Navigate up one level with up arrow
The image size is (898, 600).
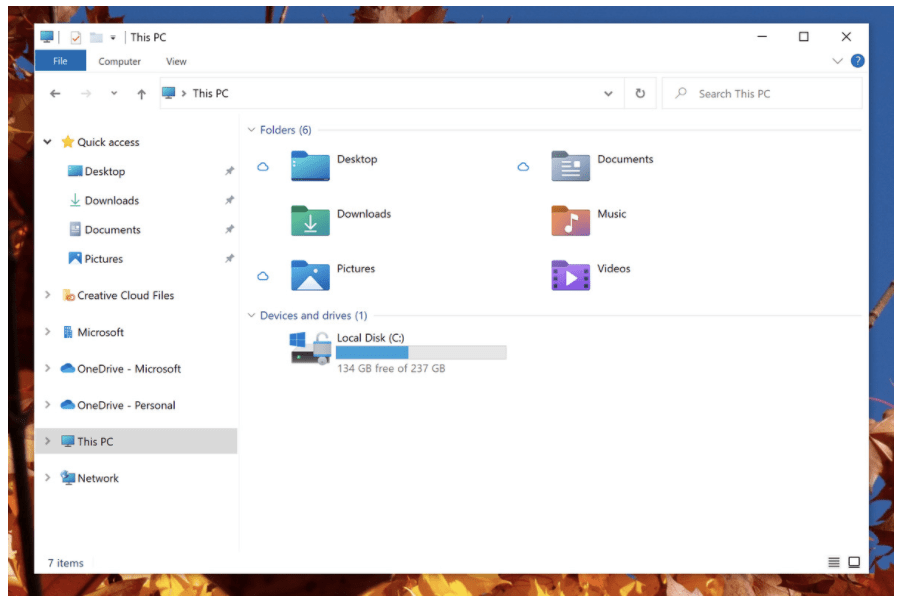tap(141, 94)
